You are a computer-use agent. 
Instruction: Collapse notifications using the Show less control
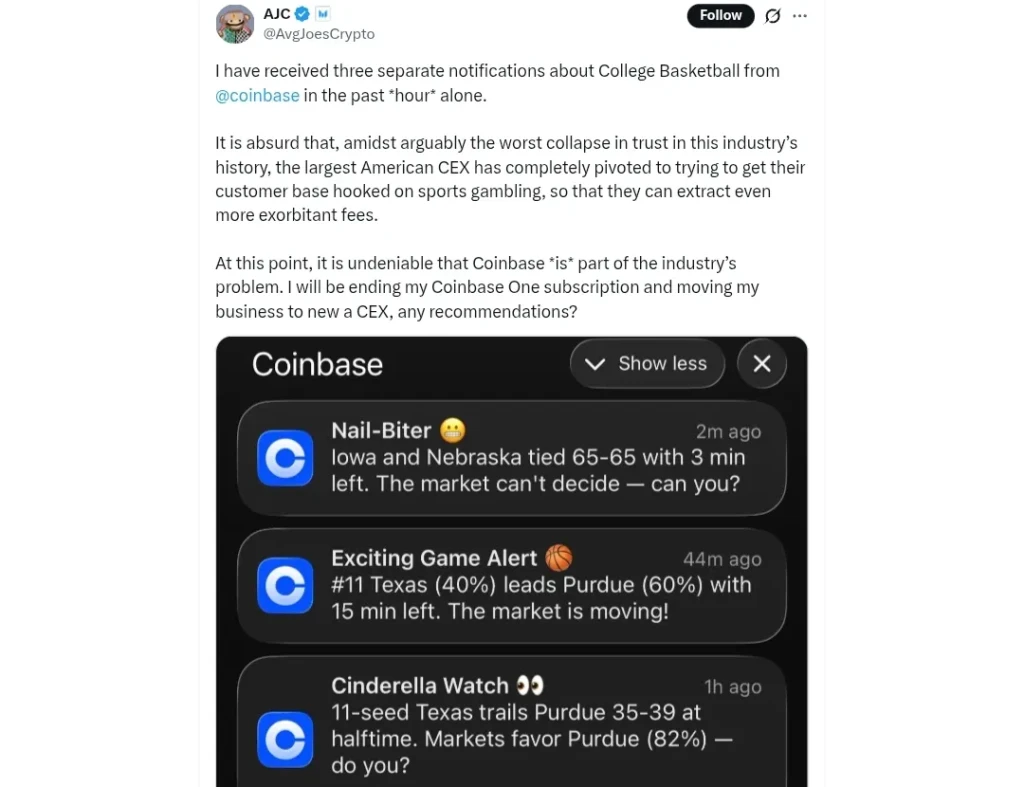pyautogui.click(x=647, y=363)
